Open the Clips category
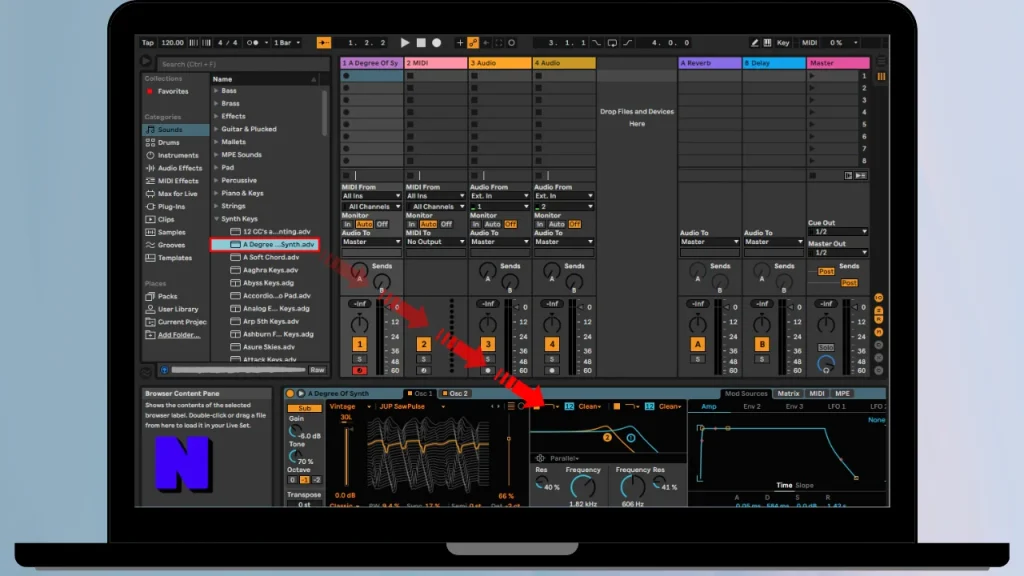Screen dimensions: 1024x576 coord(166,219)
